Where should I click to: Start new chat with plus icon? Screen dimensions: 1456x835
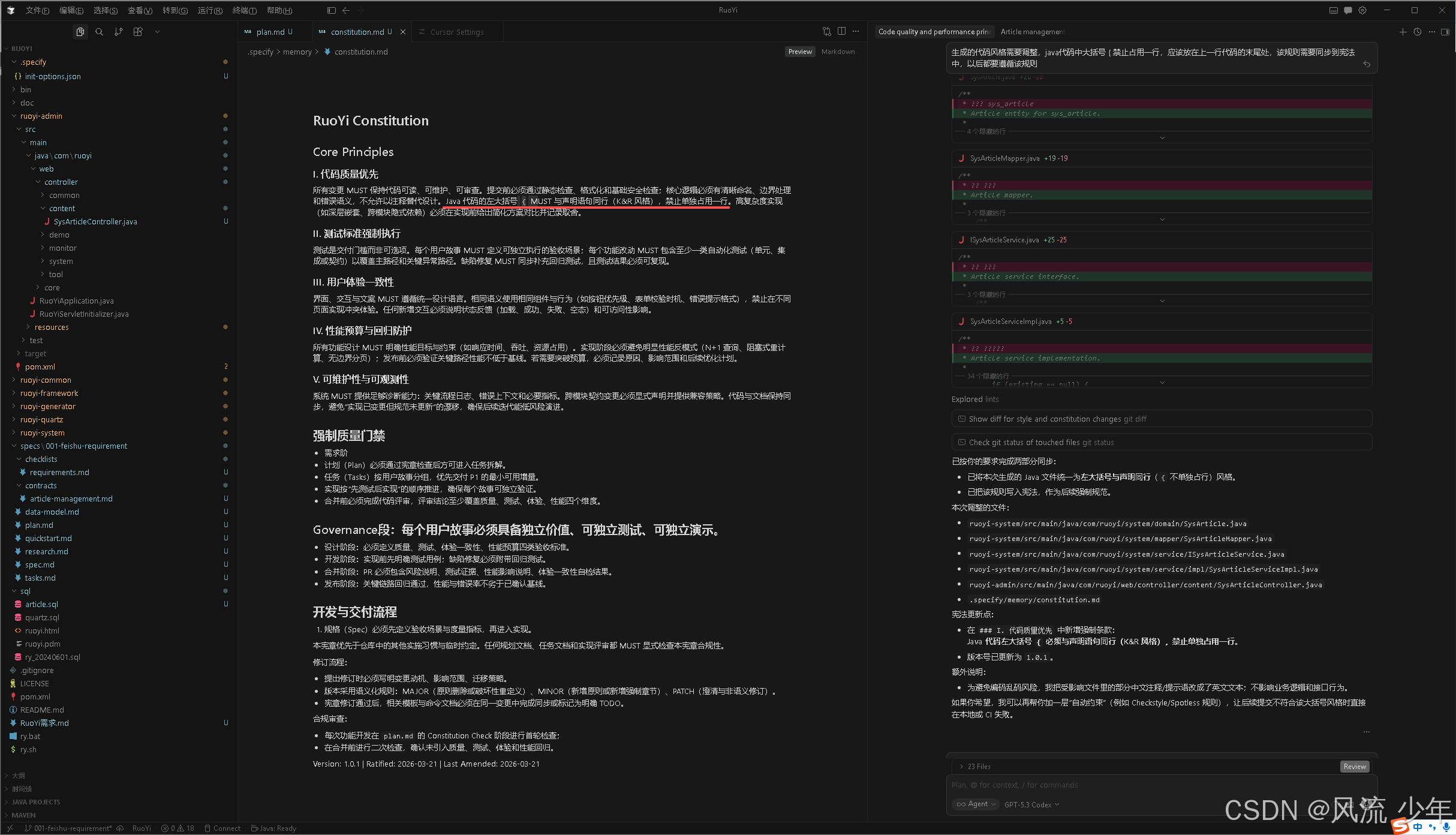pyautogui.click(x=1403, y=32)
